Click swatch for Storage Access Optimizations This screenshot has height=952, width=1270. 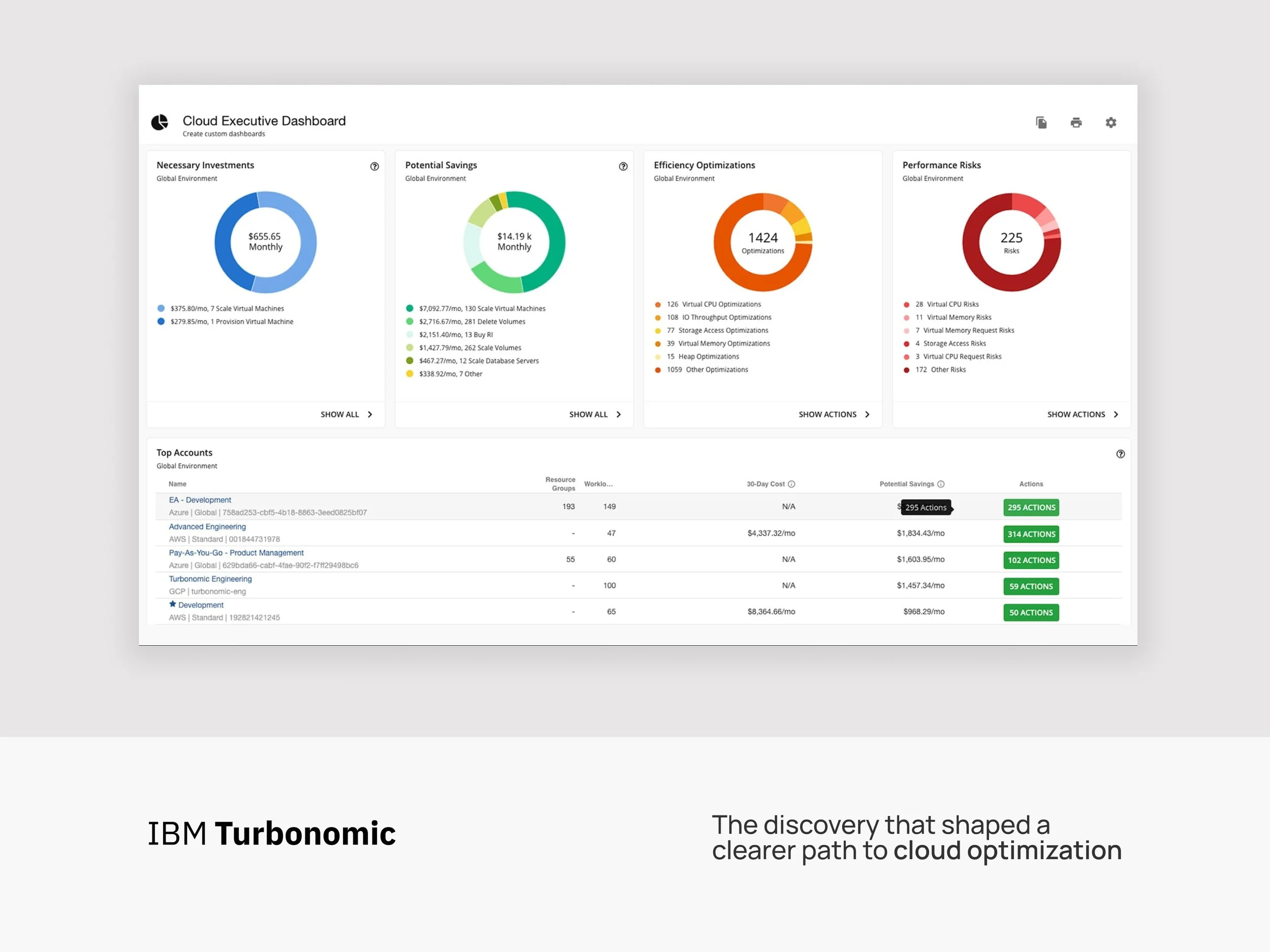point(658,331)
